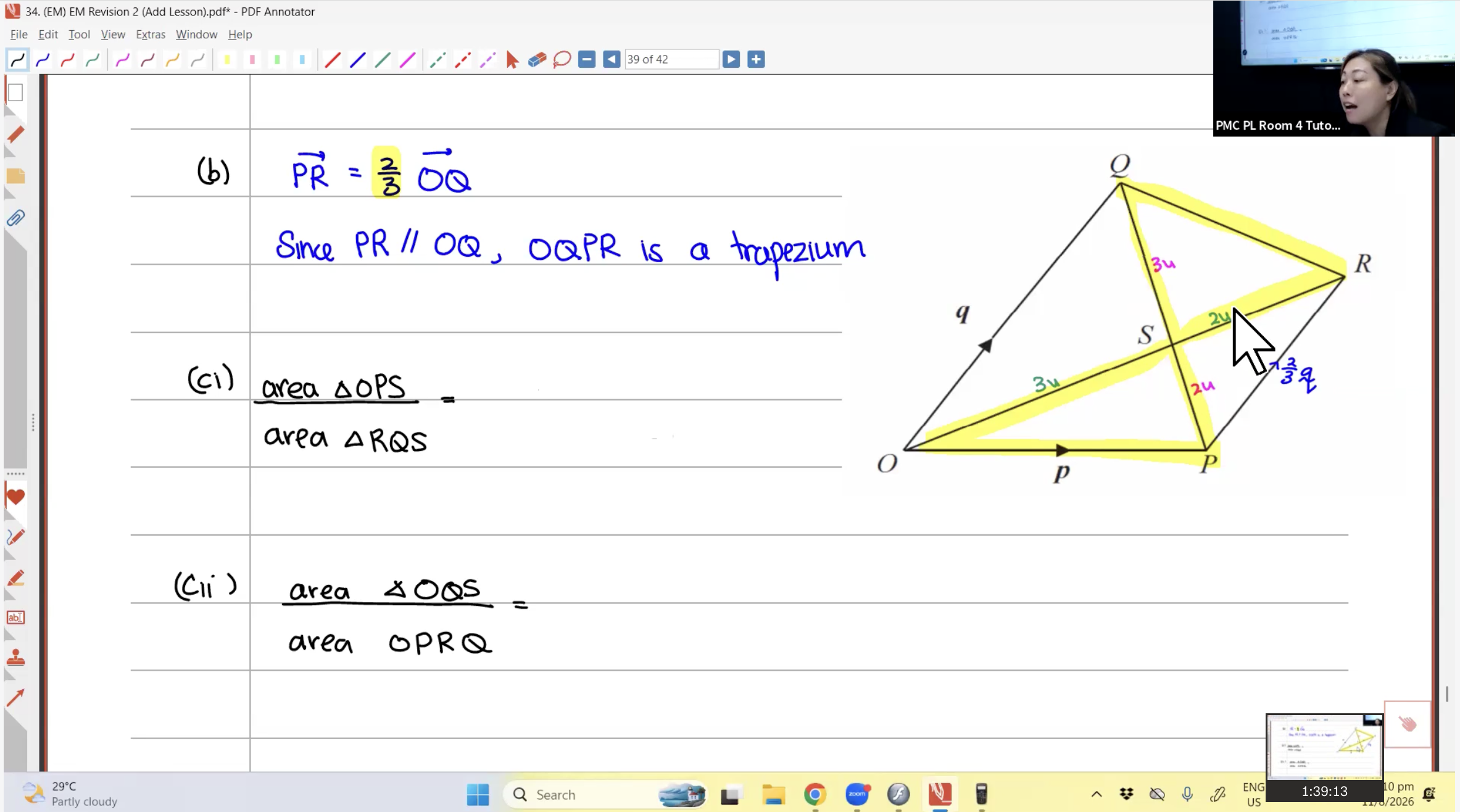Select the Text box tool in the toolbox
Viewport: 1460px width, 812px height.
click(x=15, y=618)
